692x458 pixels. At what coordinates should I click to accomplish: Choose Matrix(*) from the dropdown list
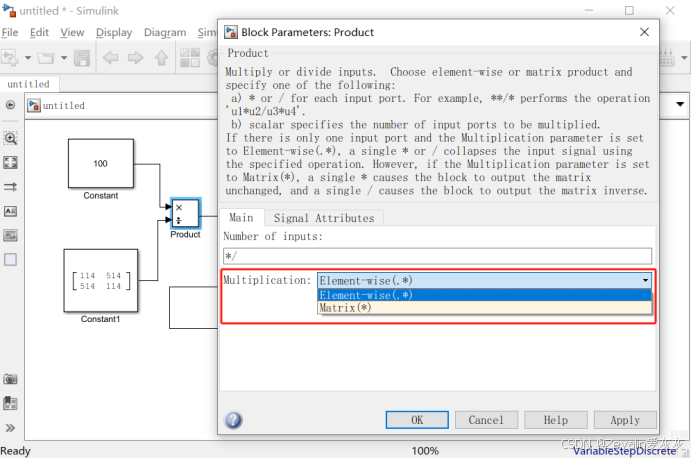(344, 309)
